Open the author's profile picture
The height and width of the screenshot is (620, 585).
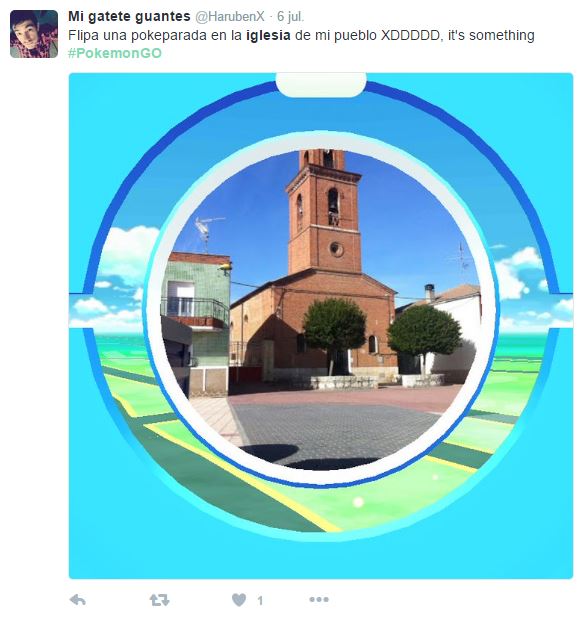(34, 34)
